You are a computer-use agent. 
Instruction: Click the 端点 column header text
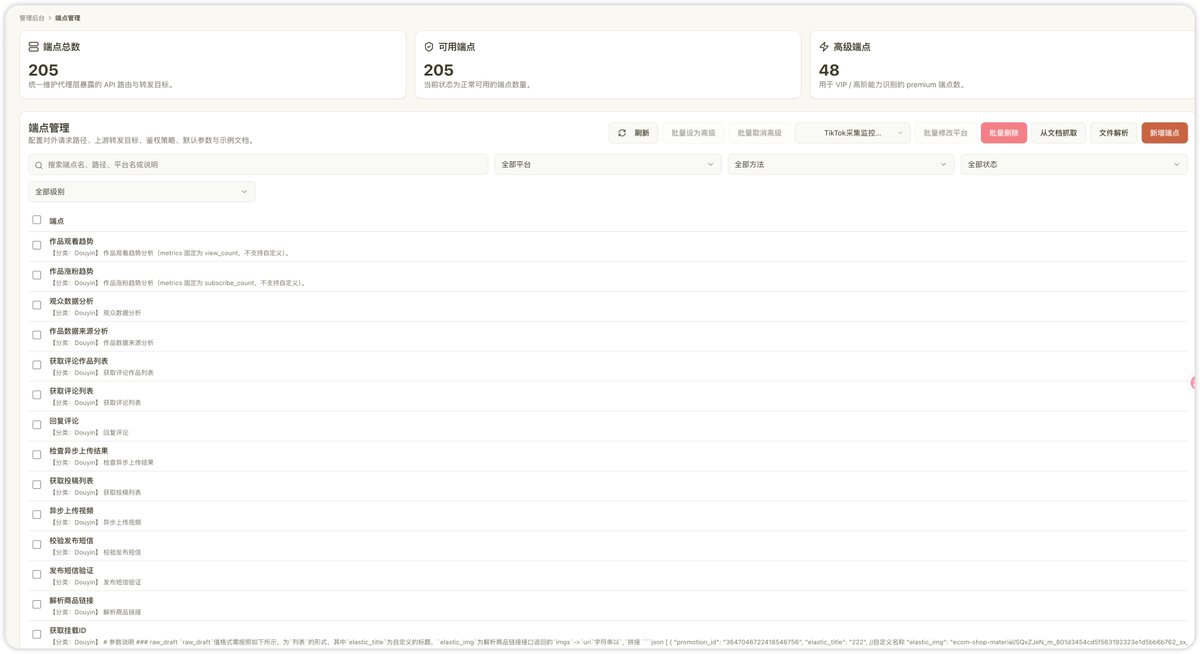pyautogui.click(x=56, y=220)
